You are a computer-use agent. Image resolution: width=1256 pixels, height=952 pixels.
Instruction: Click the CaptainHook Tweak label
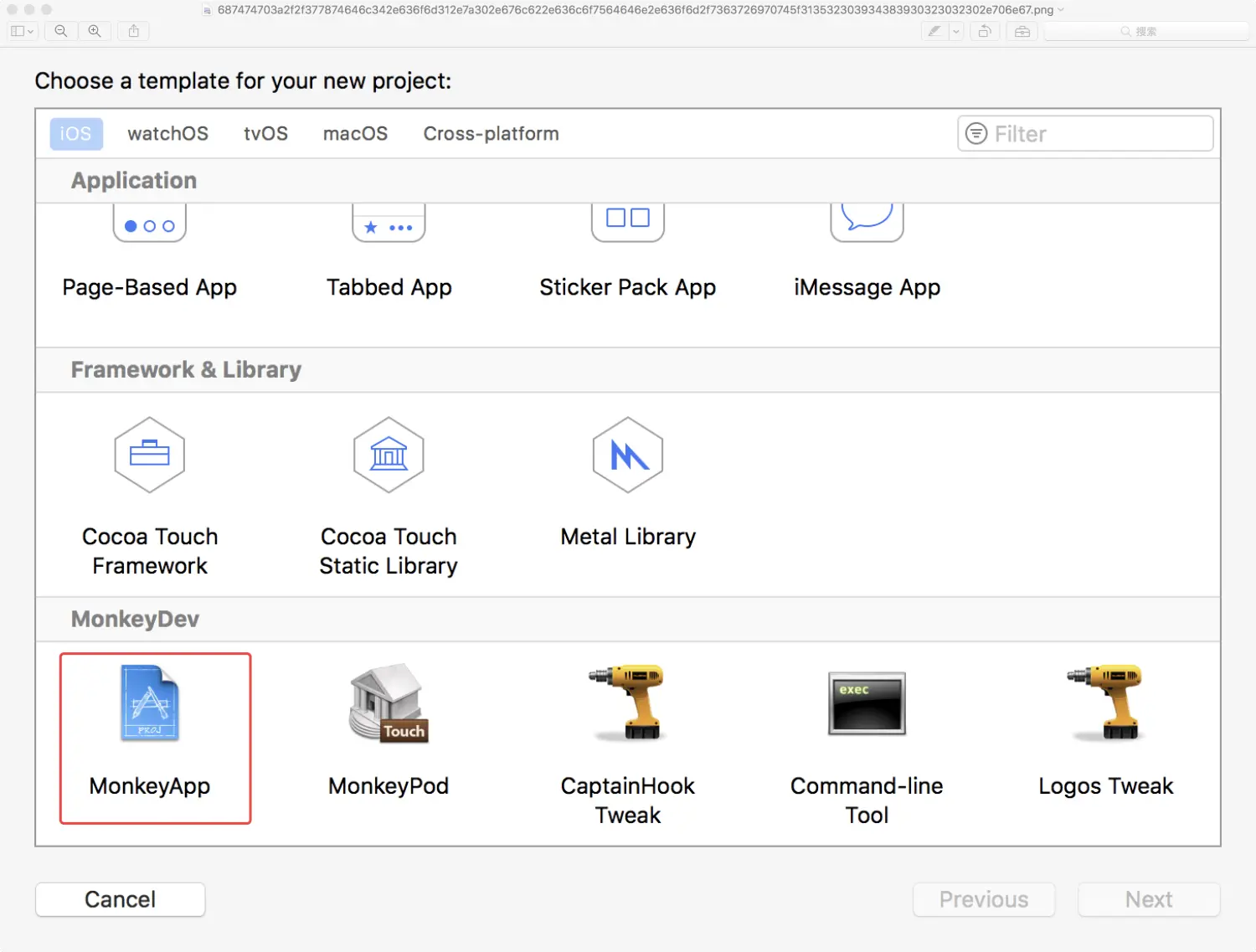click(x=628, y=800)
